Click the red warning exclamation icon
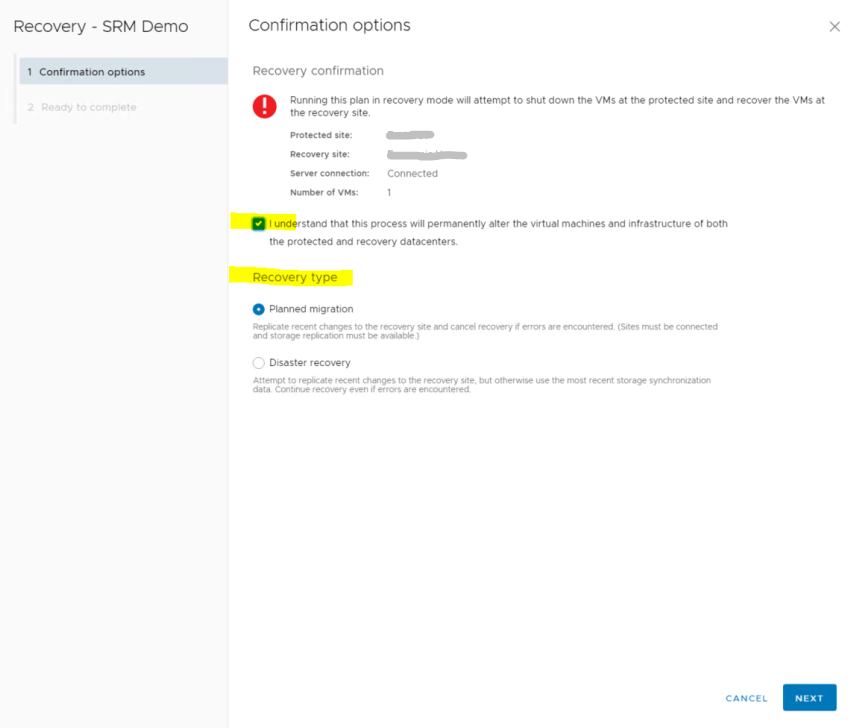 [264, 106]
